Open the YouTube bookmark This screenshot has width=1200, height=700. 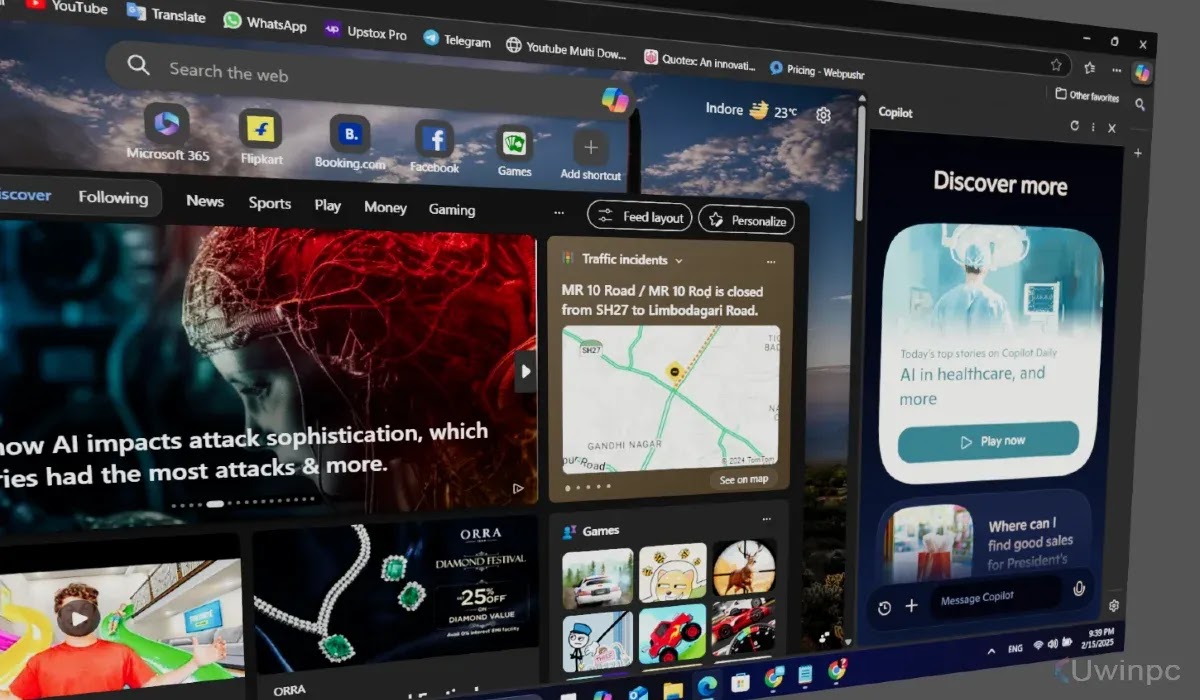66,6
